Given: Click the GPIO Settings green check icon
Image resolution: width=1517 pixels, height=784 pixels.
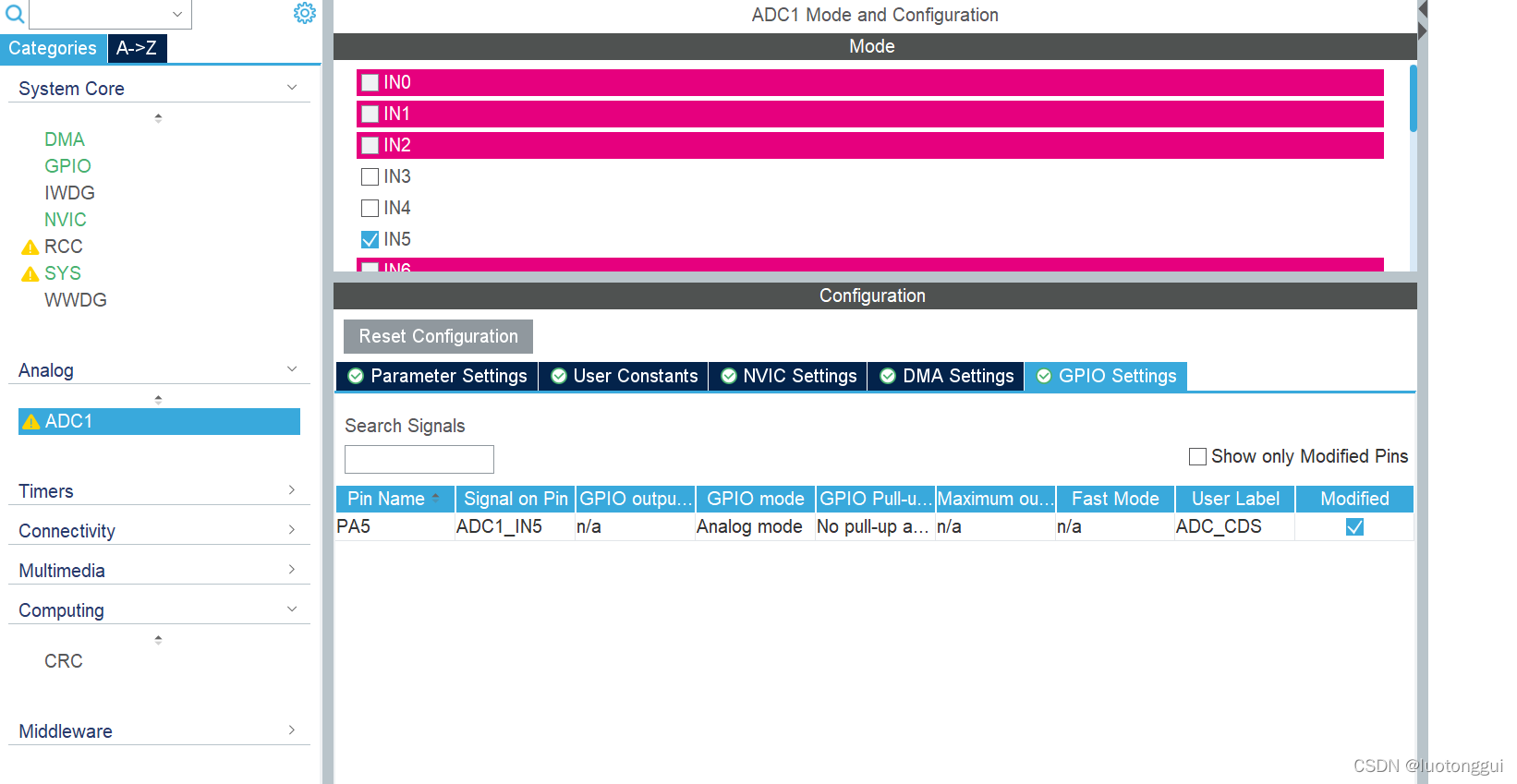Looking at the screenshot, I should [x=1044, y=376].
